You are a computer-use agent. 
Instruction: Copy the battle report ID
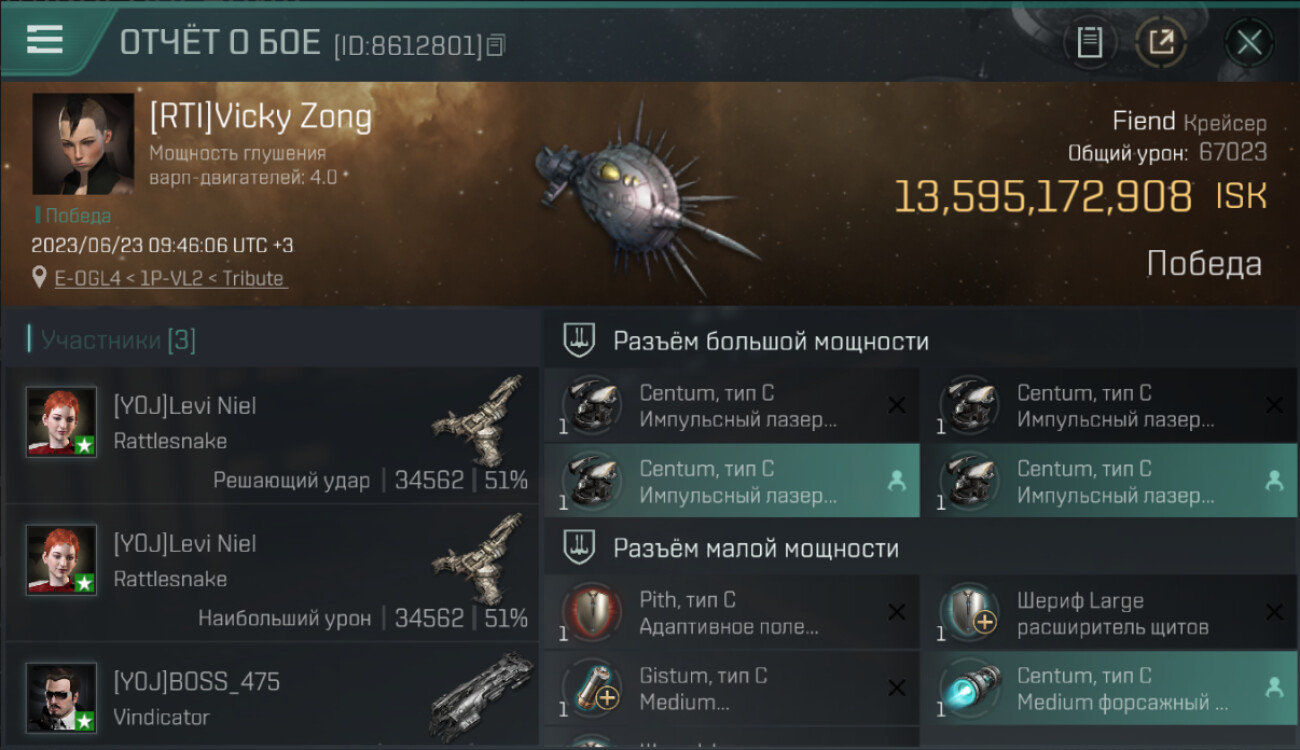[x=497, y=45]
